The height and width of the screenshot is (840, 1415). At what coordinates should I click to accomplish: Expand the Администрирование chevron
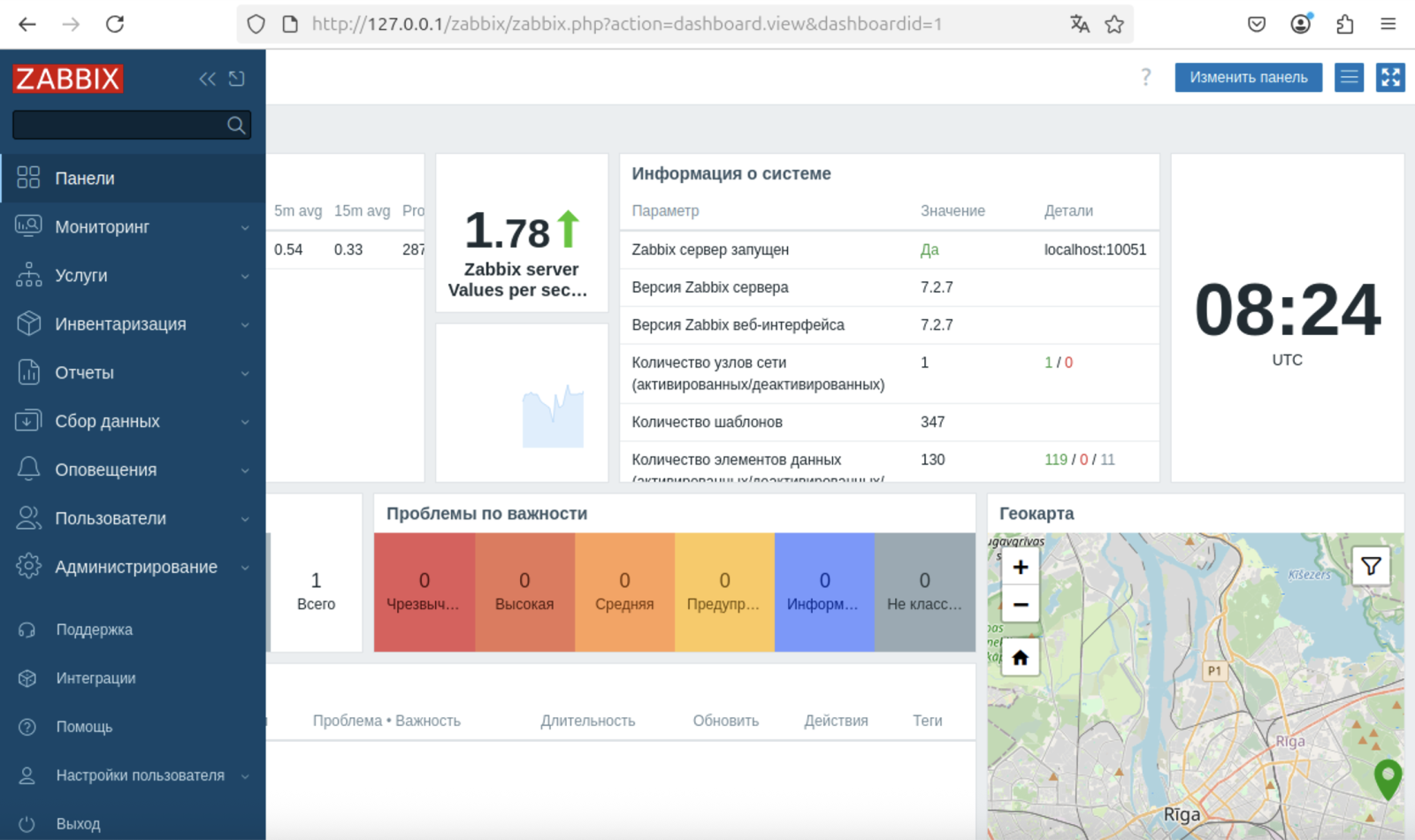pos(245,568)
